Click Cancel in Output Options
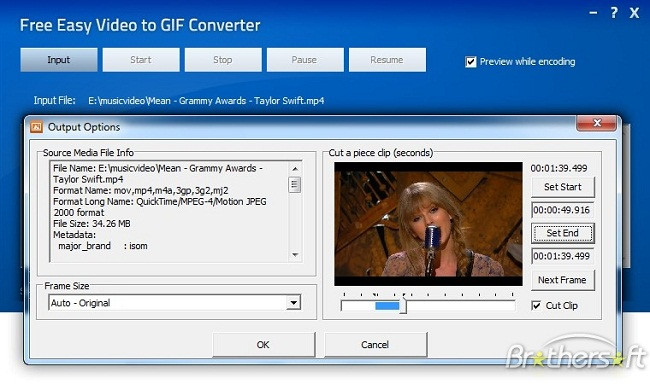The width and height of the screenshot is (650, 384). click(375, 345)
